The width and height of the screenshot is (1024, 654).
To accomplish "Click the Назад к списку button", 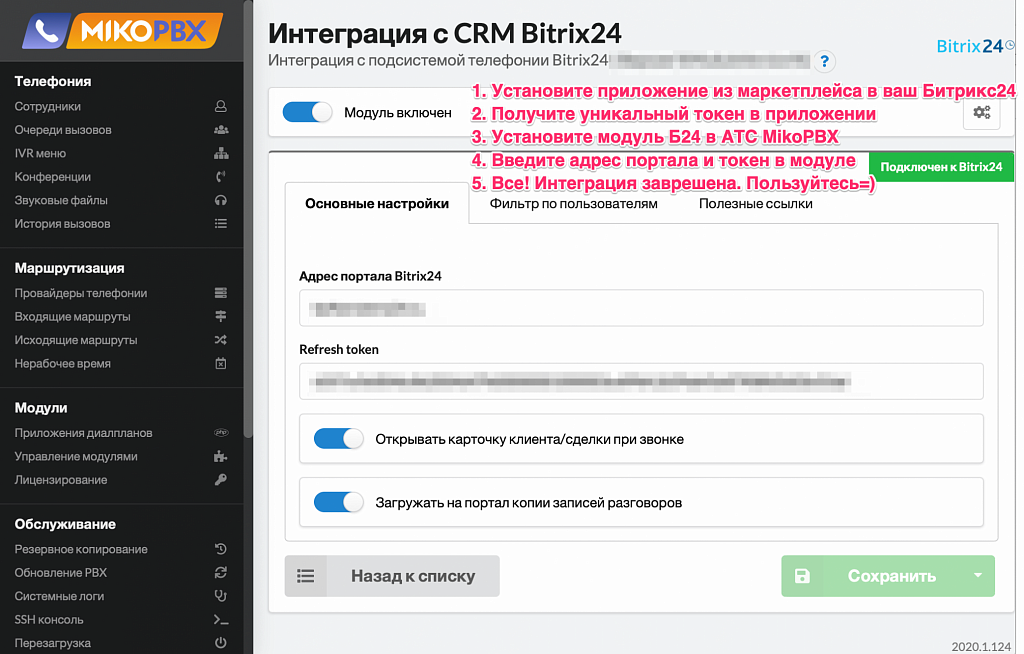I will pyautogui.click(x=392, y=576).
